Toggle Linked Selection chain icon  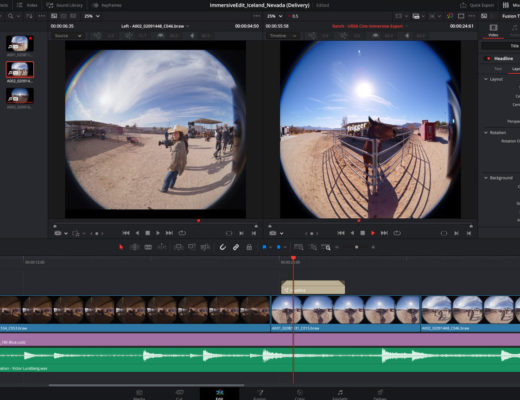pos(236,247)
